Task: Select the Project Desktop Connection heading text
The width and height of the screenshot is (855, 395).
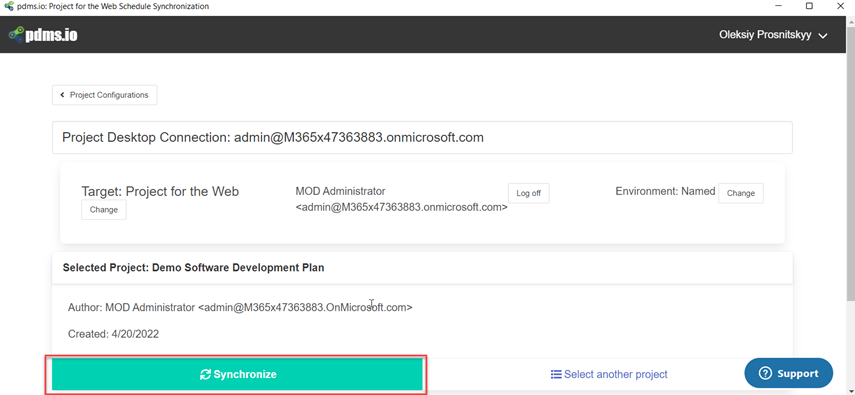Action: click(x=273, y=137)
